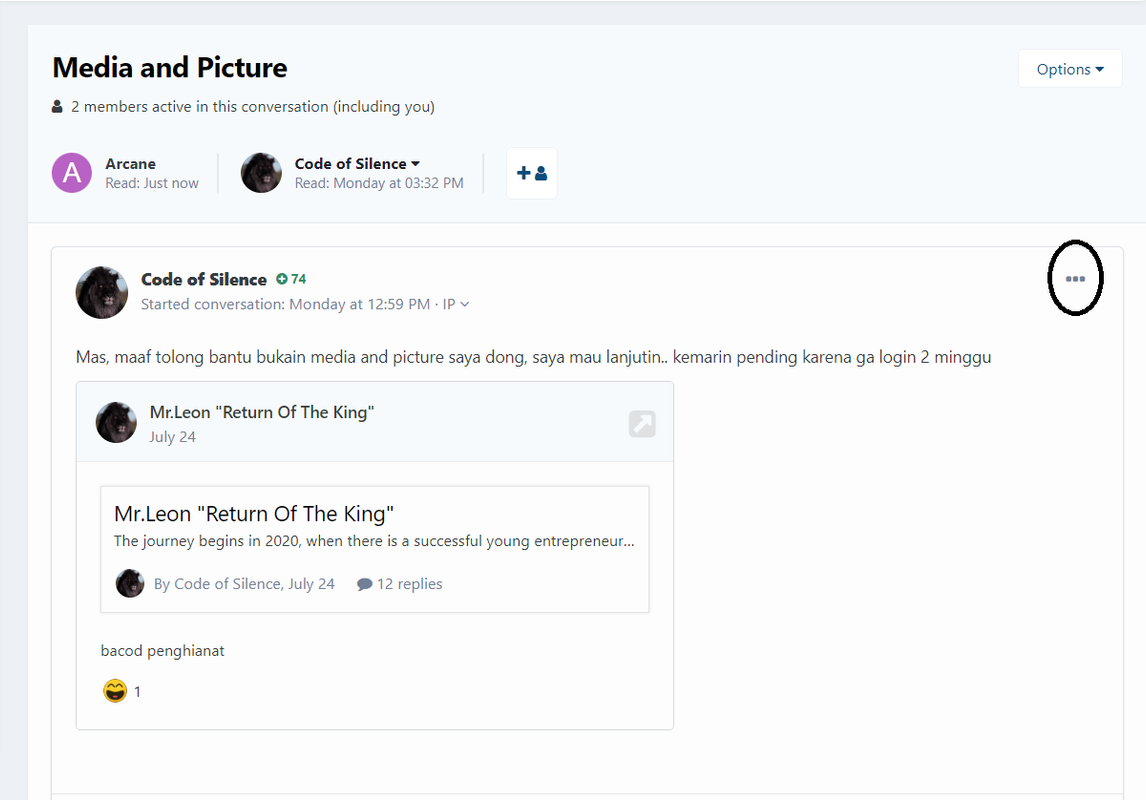Viewport: 1146px width, 800px height.
Task: Click the add member icon button
Action: point(531,173)
